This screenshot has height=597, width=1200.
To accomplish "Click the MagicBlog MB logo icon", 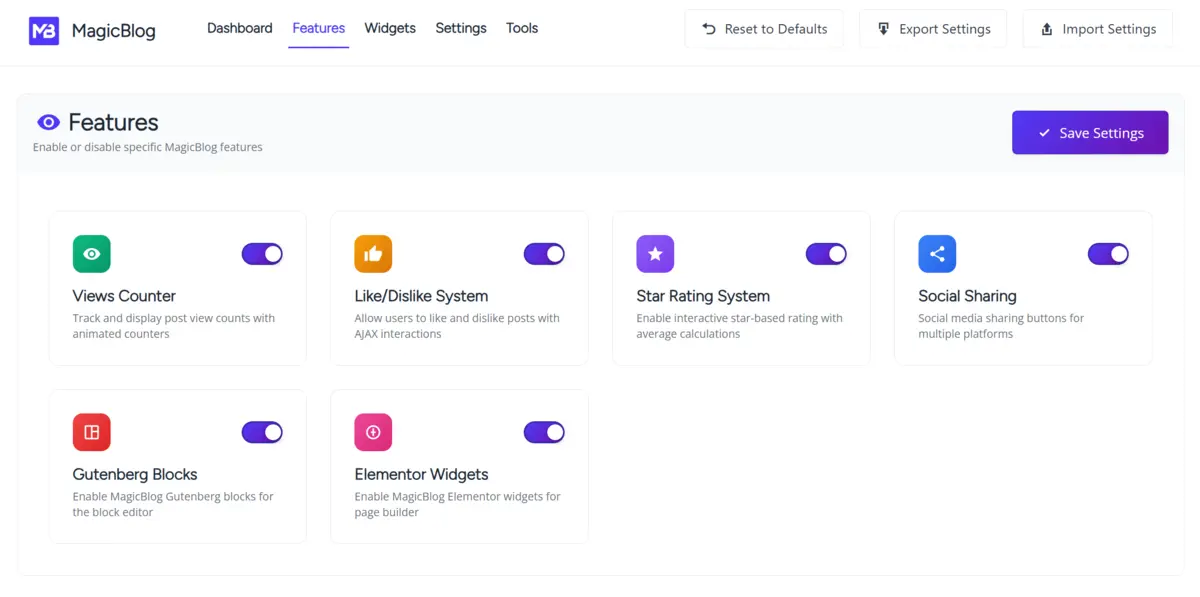I will click(44, 30).
